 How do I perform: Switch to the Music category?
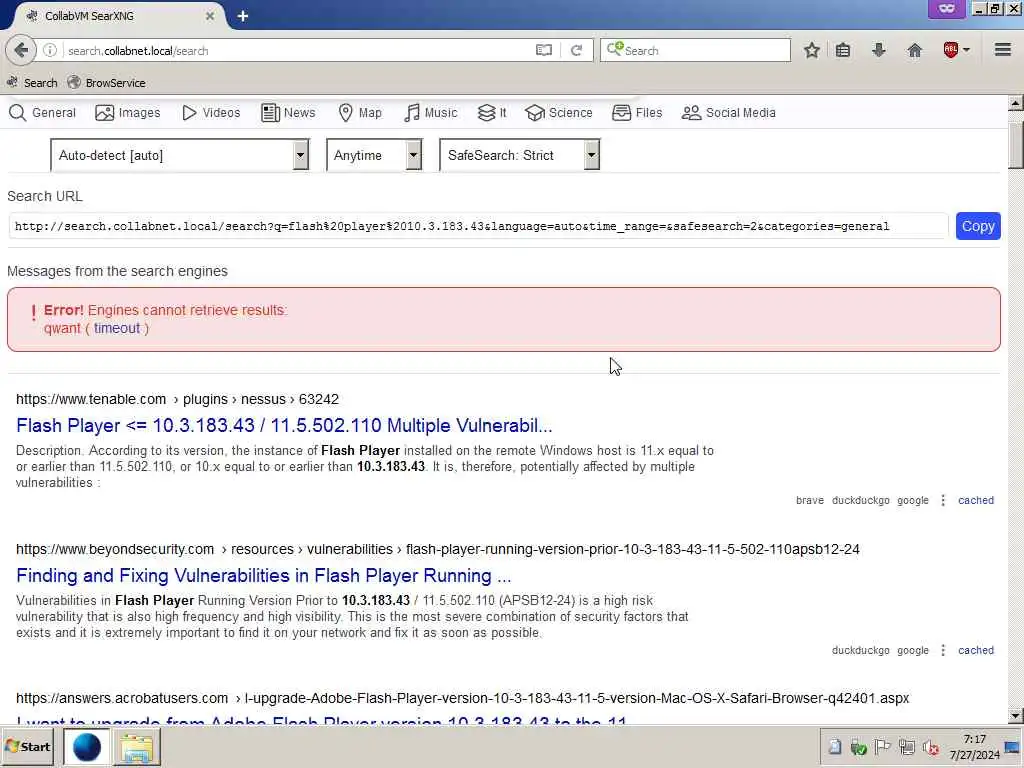tap(430, 113)
